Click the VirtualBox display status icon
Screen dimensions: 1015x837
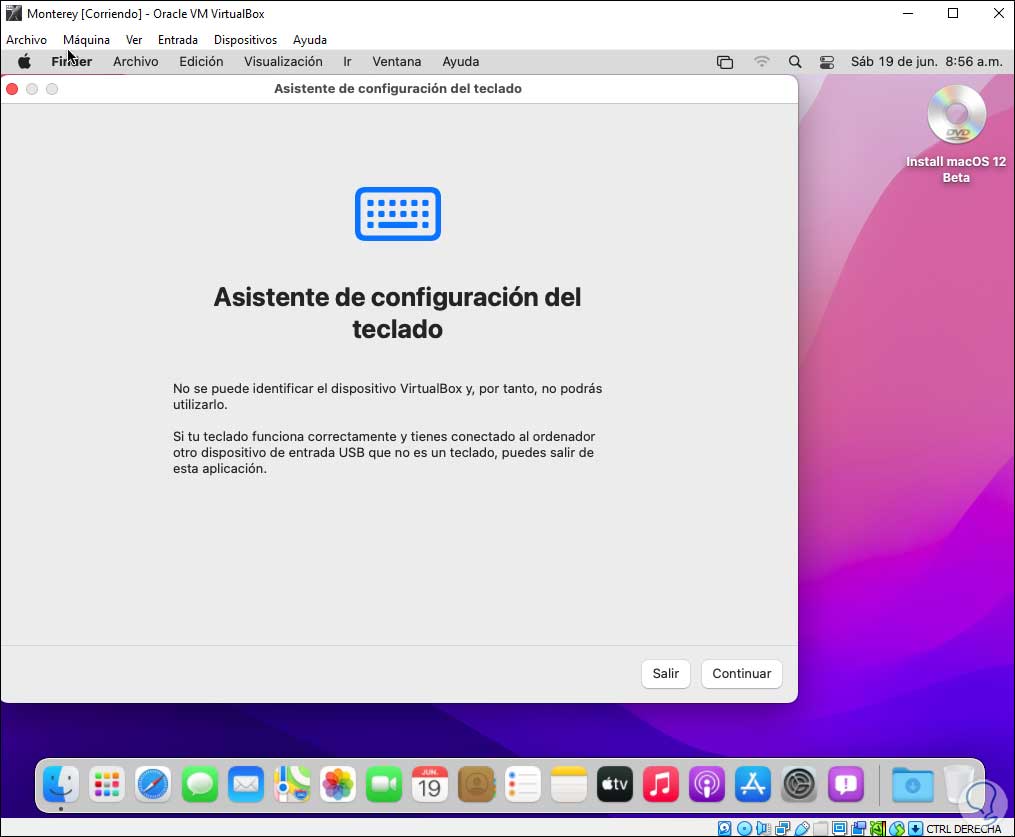pos(840,828)
